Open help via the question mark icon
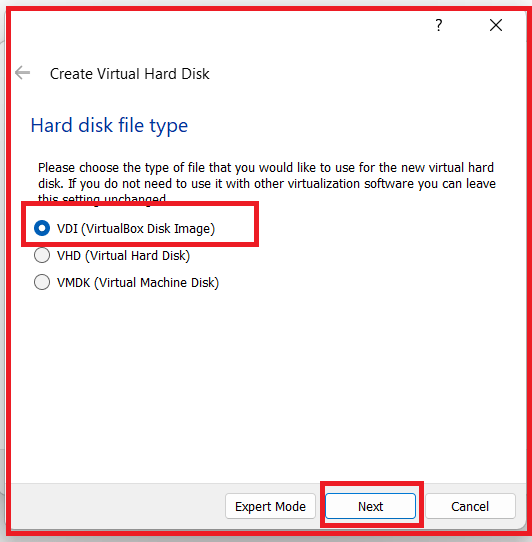Viewport: 532px width, 542px height. 438,25
